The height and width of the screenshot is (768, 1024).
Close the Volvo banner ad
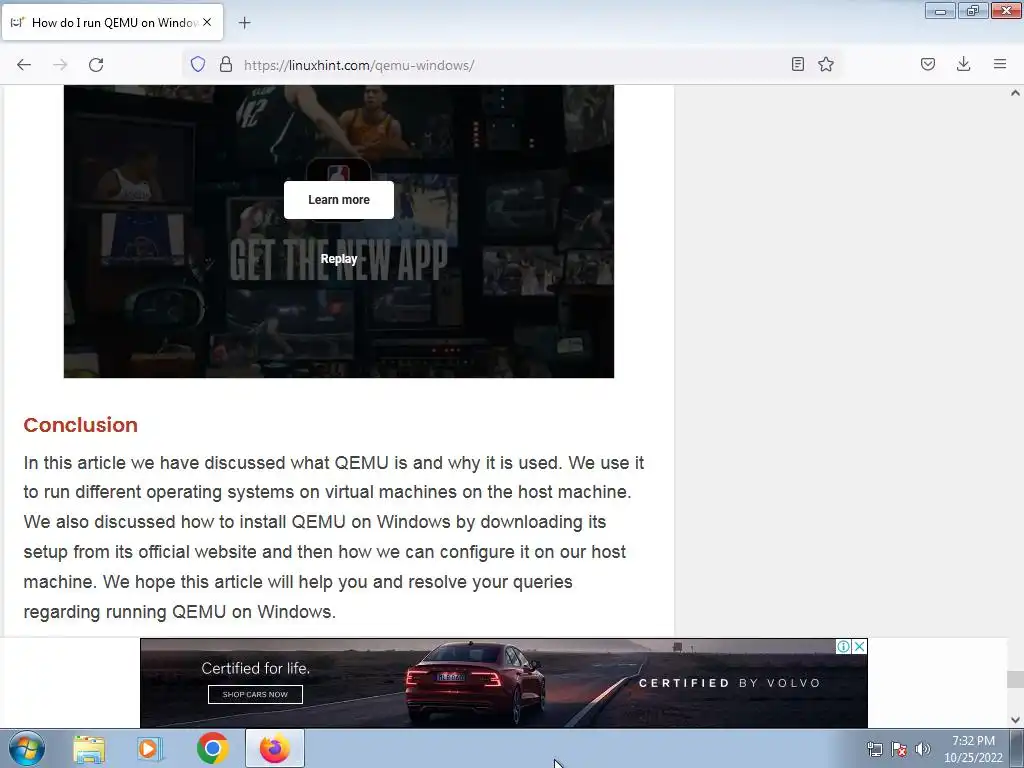[x=860, y=647]
